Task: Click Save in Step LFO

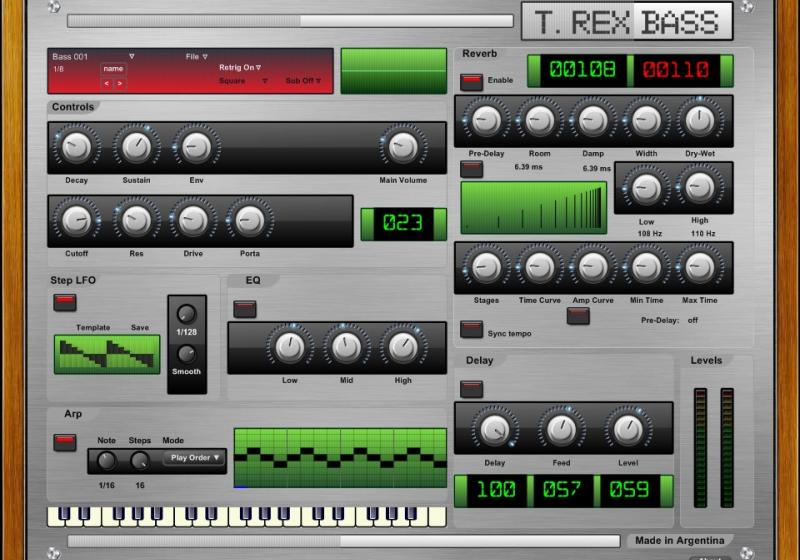Action: click(139, 327)
